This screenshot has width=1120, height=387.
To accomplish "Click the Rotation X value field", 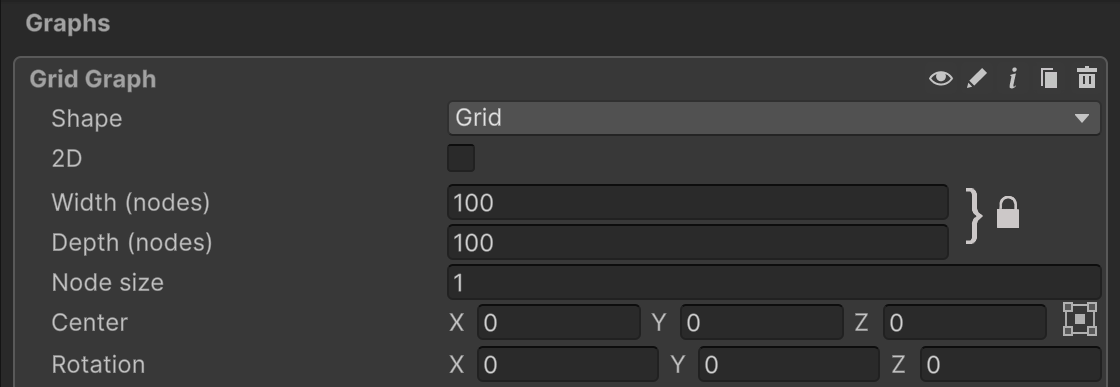I will pos(568,364).
